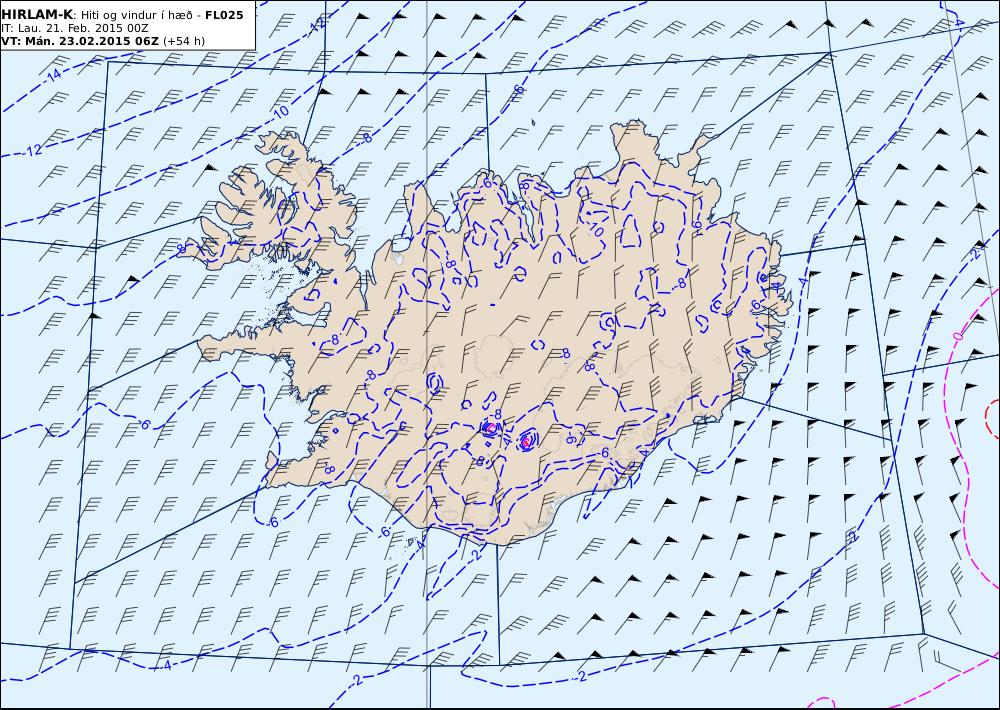Screen dimensions: 1000x710
Task: Click the '(+54 h)' forecast offset text
Action: coord(184,41)
